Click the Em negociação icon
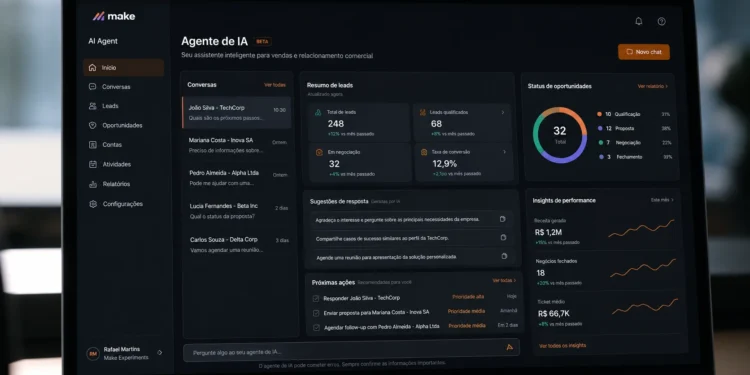750x375 pixels. (319, 152)
